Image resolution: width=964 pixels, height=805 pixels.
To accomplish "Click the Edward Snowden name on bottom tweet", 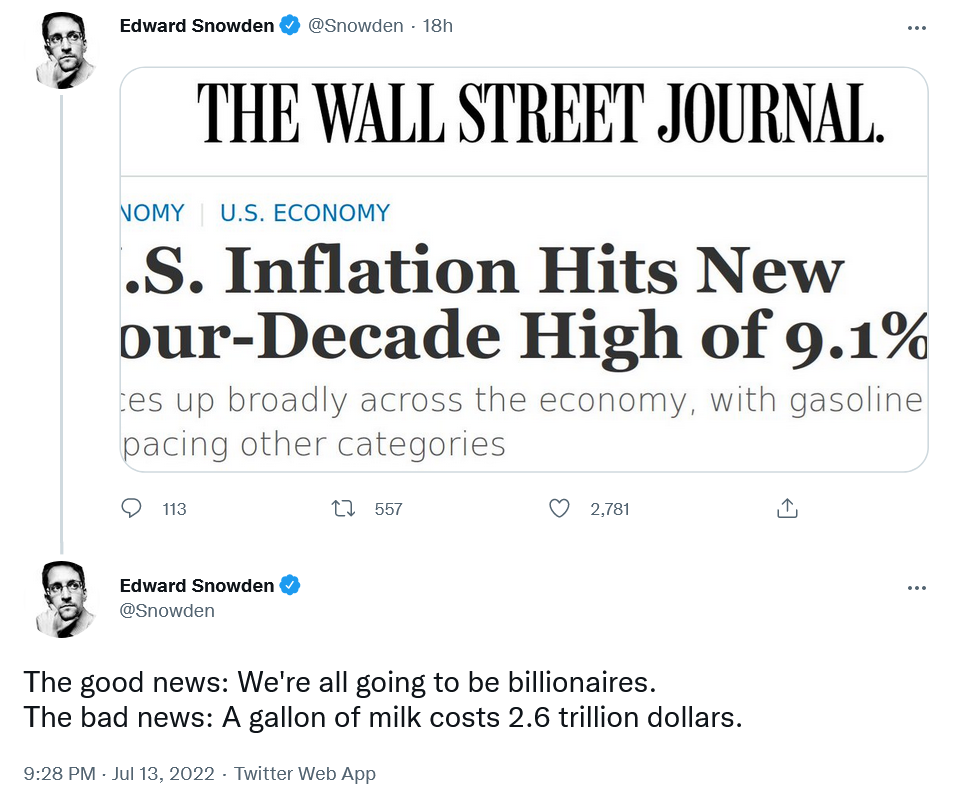I will point(196,586).
